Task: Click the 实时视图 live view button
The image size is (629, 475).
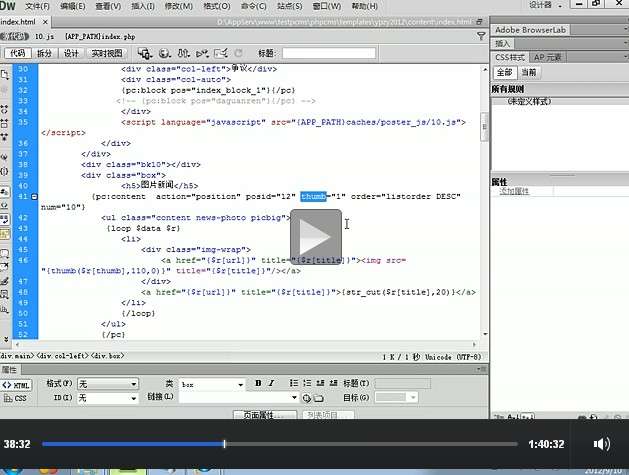Action: 106,52
